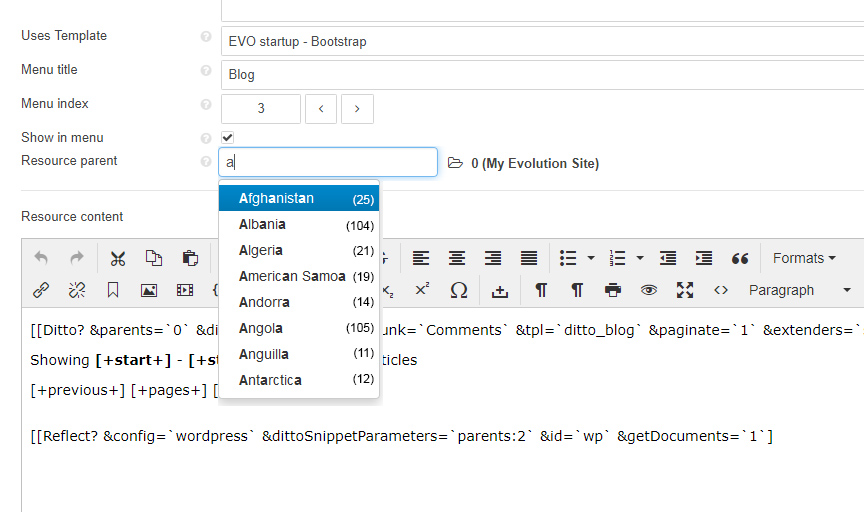Justify text in editor
This screenshot has width=864, height=512.
[529, 258]
